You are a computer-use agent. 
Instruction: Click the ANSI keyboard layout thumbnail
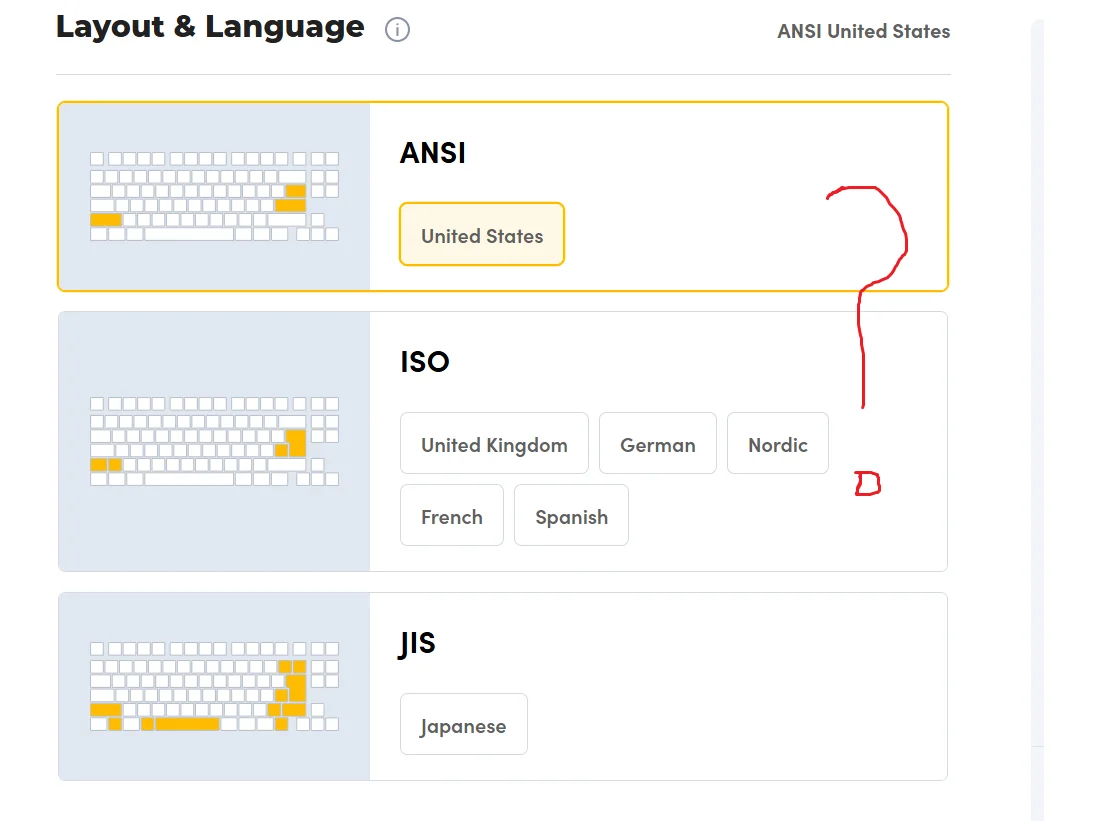tap(214, 196)
